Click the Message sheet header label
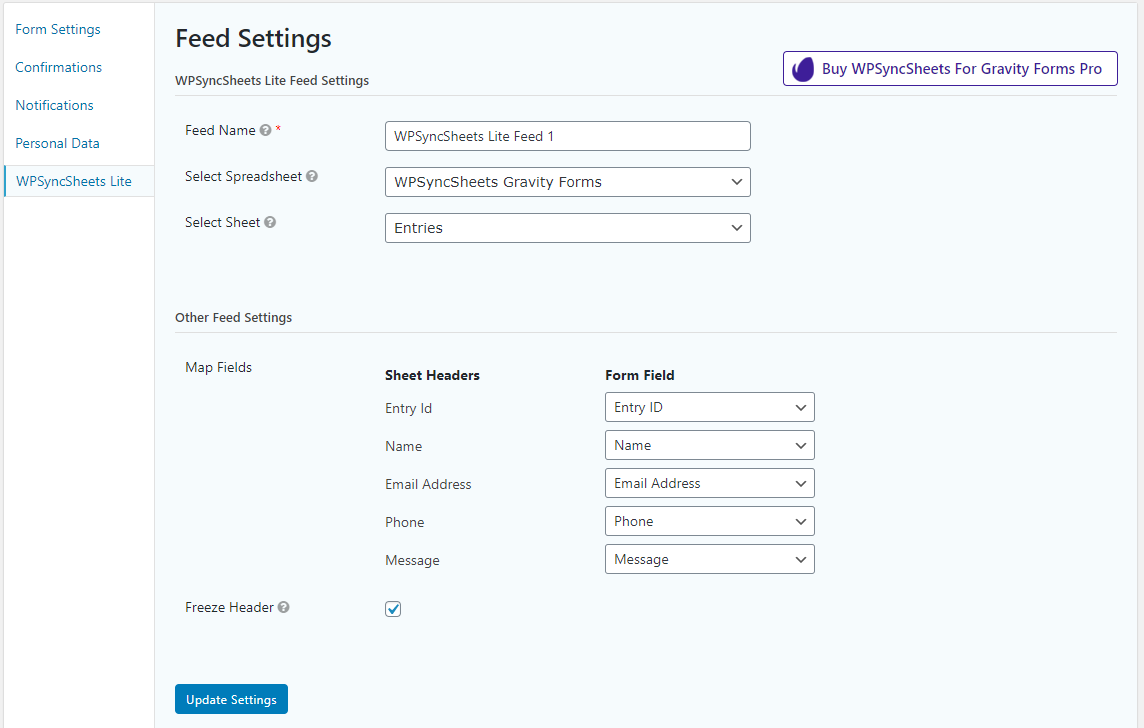This screenshot has height=728, width=1144. pos(412,560)
